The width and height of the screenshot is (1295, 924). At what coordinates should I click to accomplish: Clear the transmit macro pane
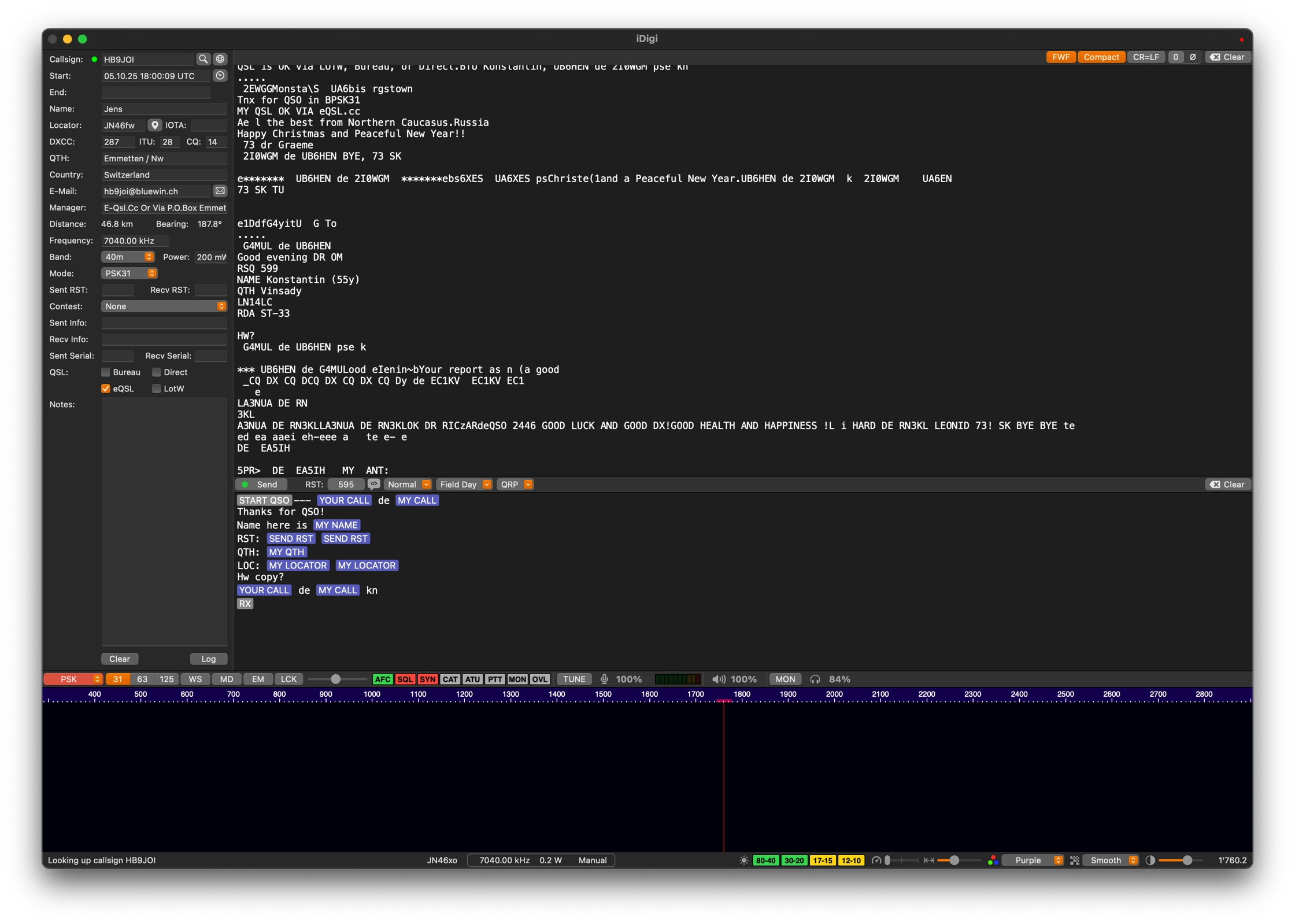pos(1228,485)
